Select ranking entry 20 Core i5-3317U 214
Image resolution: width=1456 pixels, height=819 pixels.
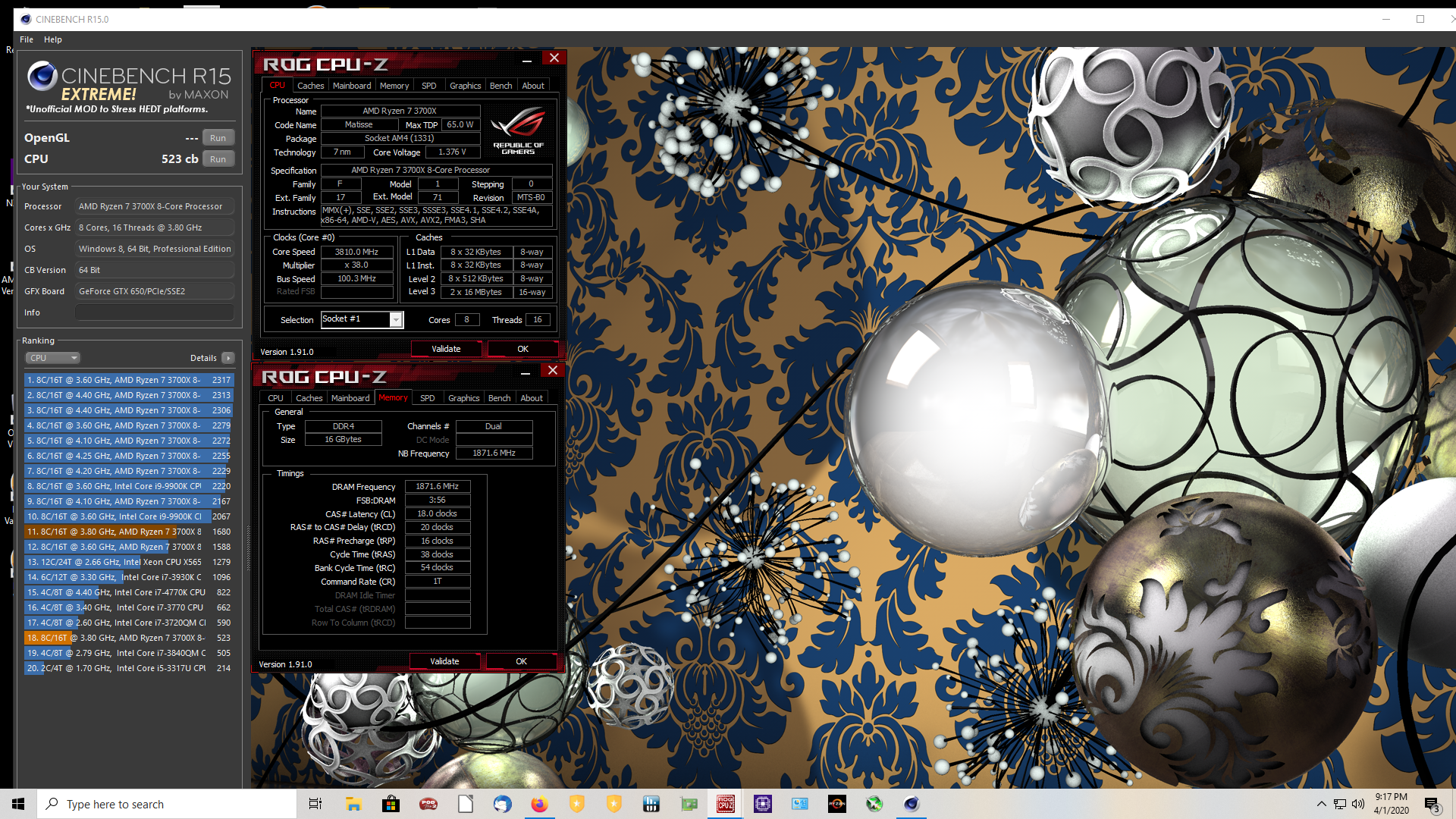pos(129,668)
